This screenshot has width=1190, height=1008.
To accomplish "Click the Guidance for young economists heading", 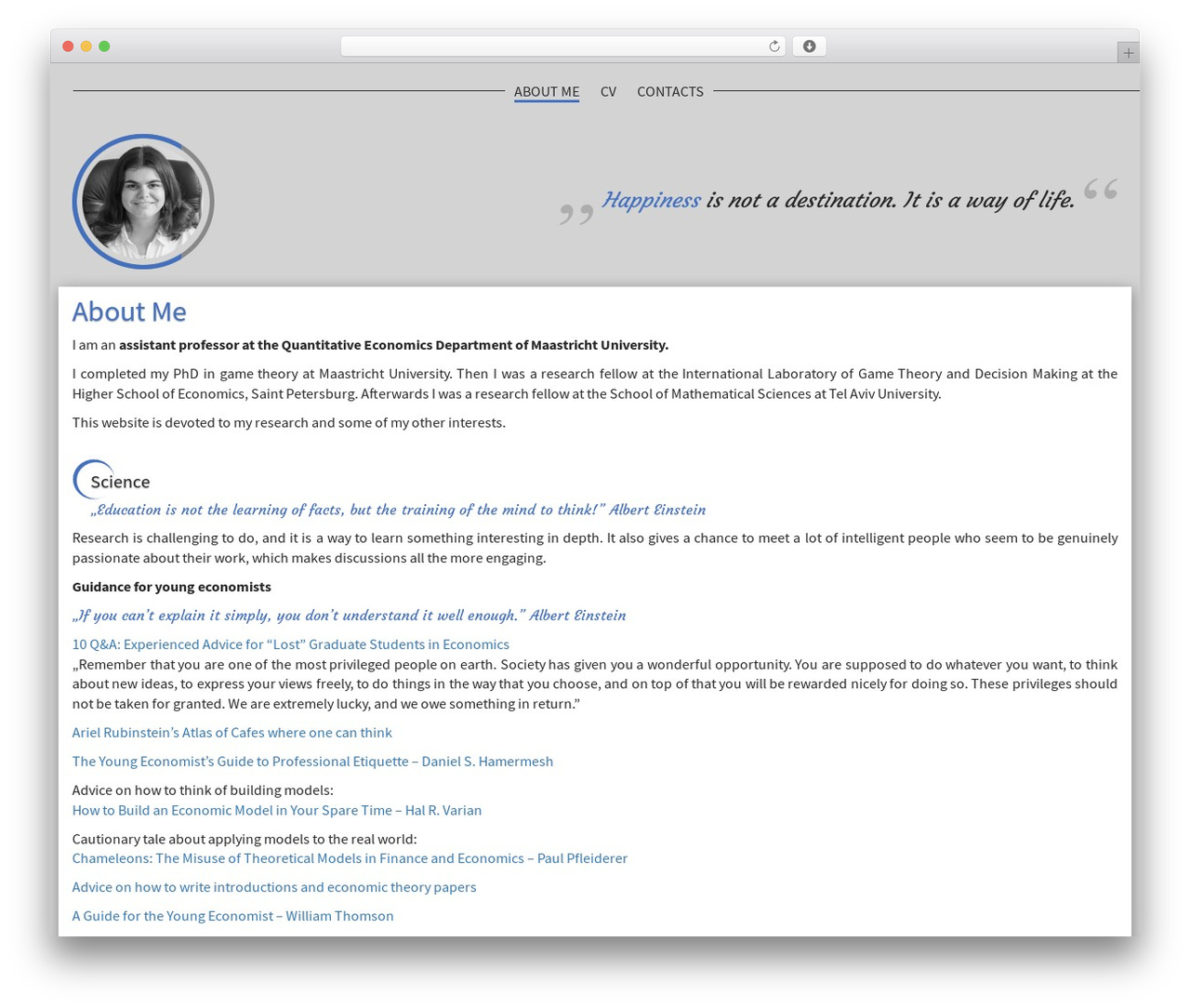I will click(172, 587).
